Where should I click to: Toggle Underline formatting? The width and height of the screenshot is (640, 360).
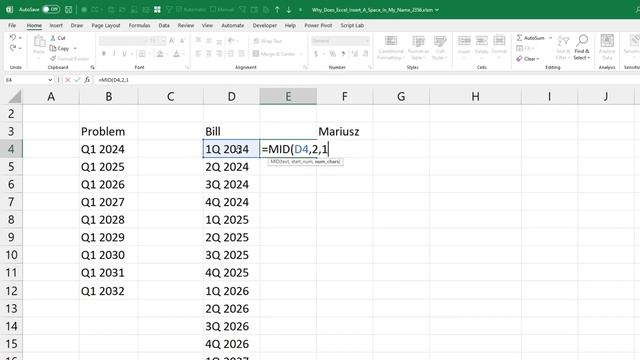pos(124,54)
